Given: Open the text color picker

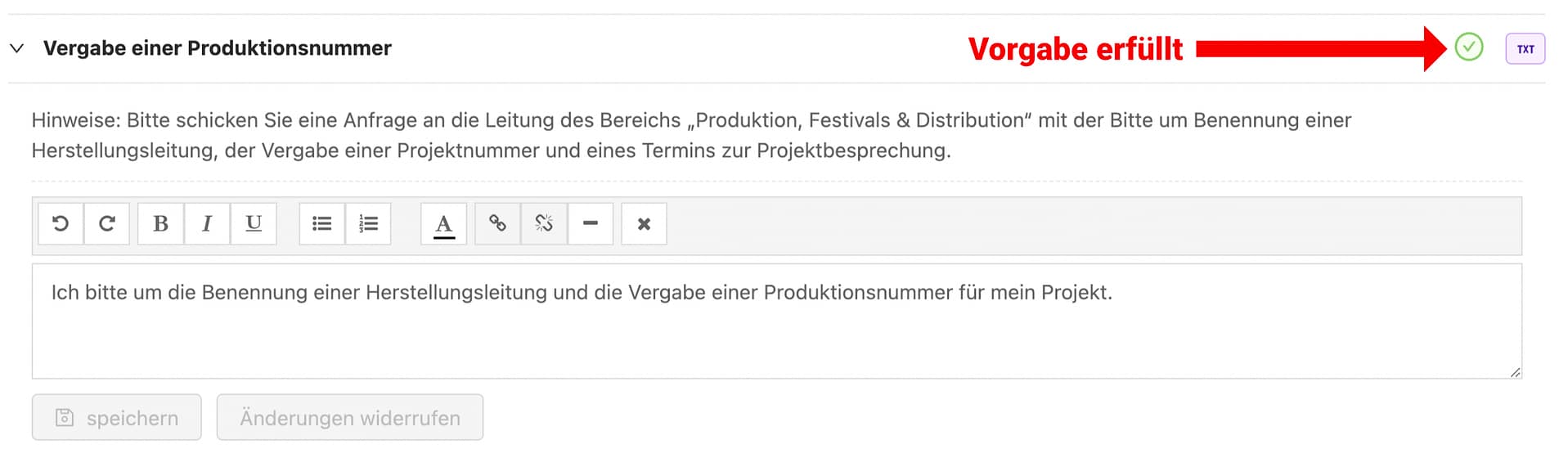Looking at the screenshot, I should point(443,223).
